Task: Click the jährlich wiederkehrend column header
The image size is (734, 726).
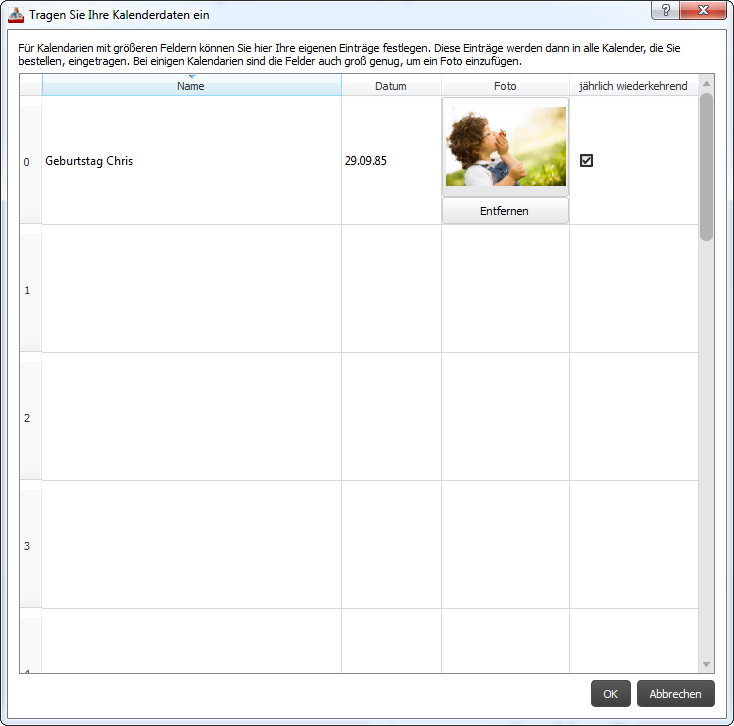Action: pos(633,86)
